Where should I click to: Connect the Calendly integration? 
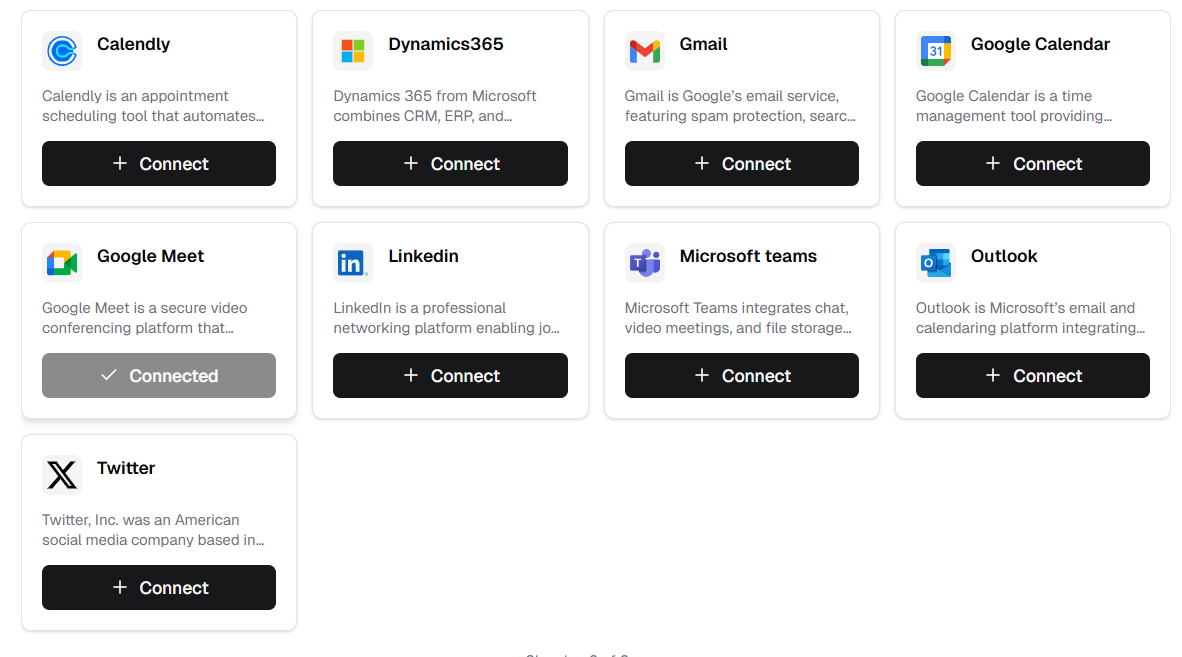point(158,163)
